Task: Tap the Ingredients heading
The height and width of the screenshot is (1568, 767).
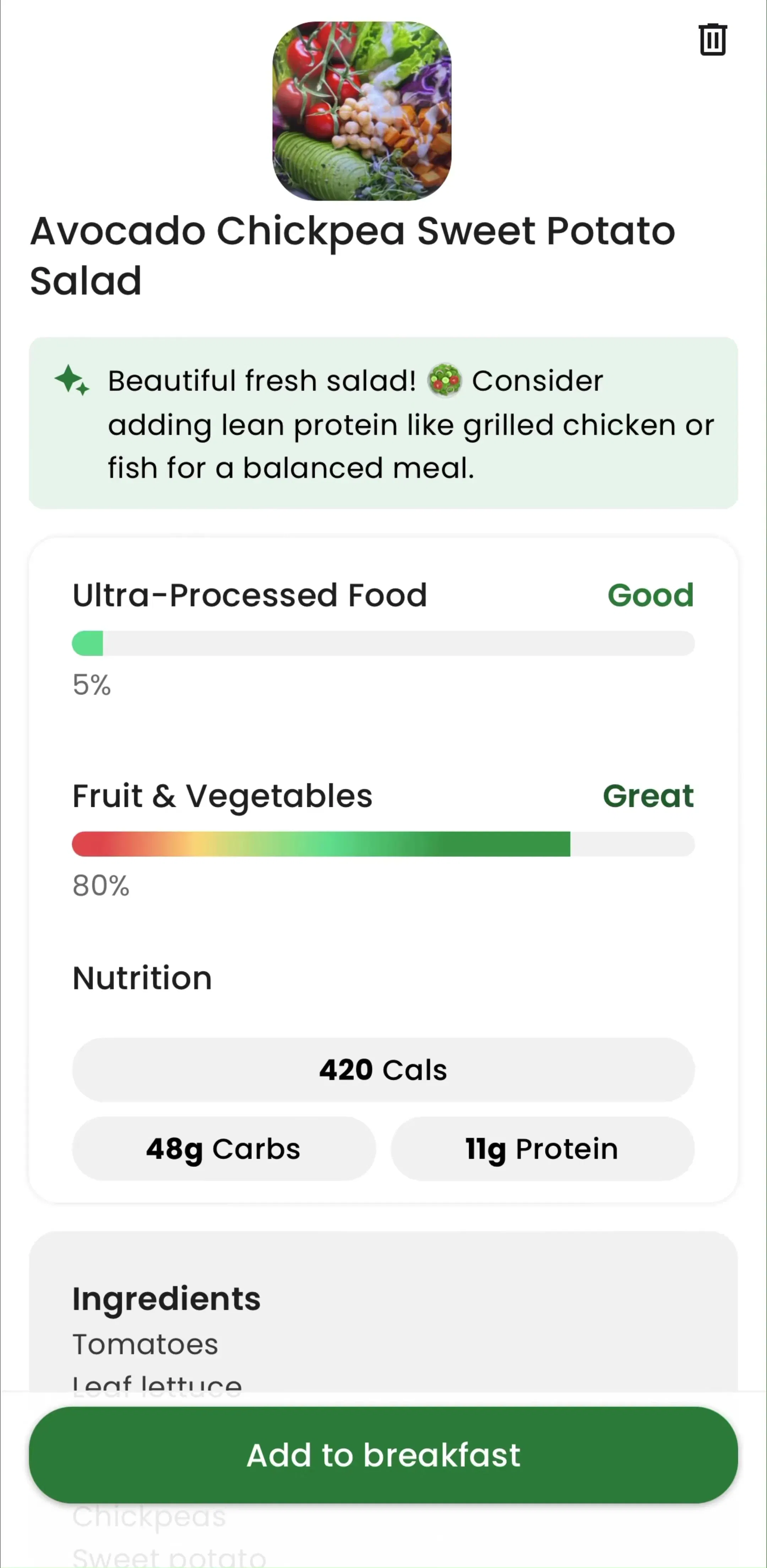Action: pos(166,1298)
